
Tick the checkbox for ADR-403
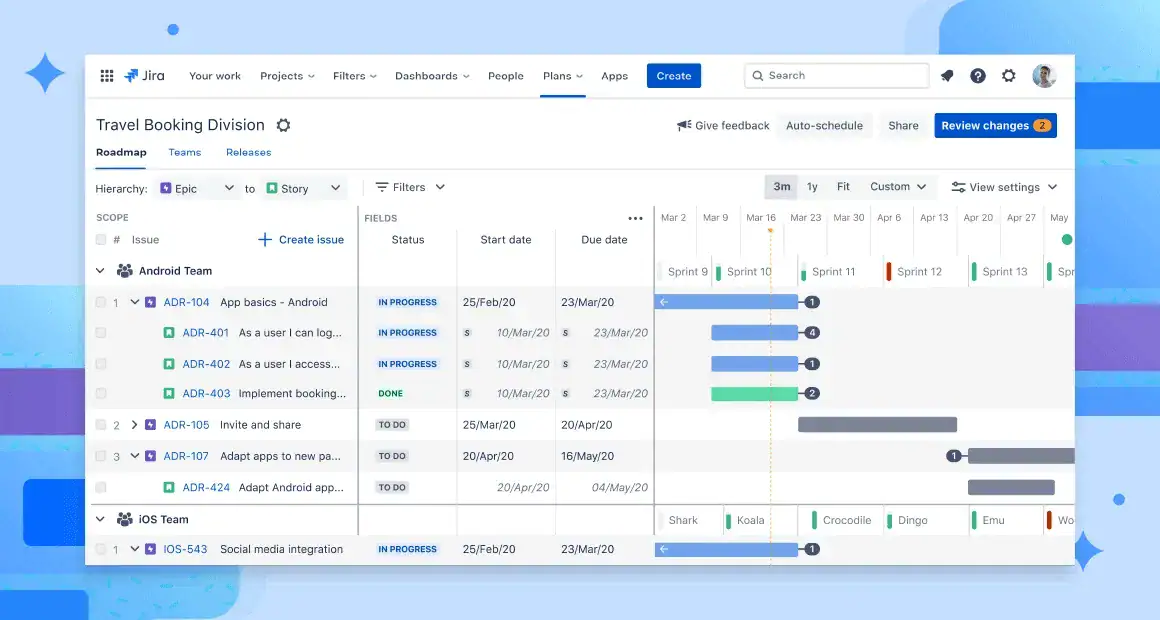click(x=101, y=394)
